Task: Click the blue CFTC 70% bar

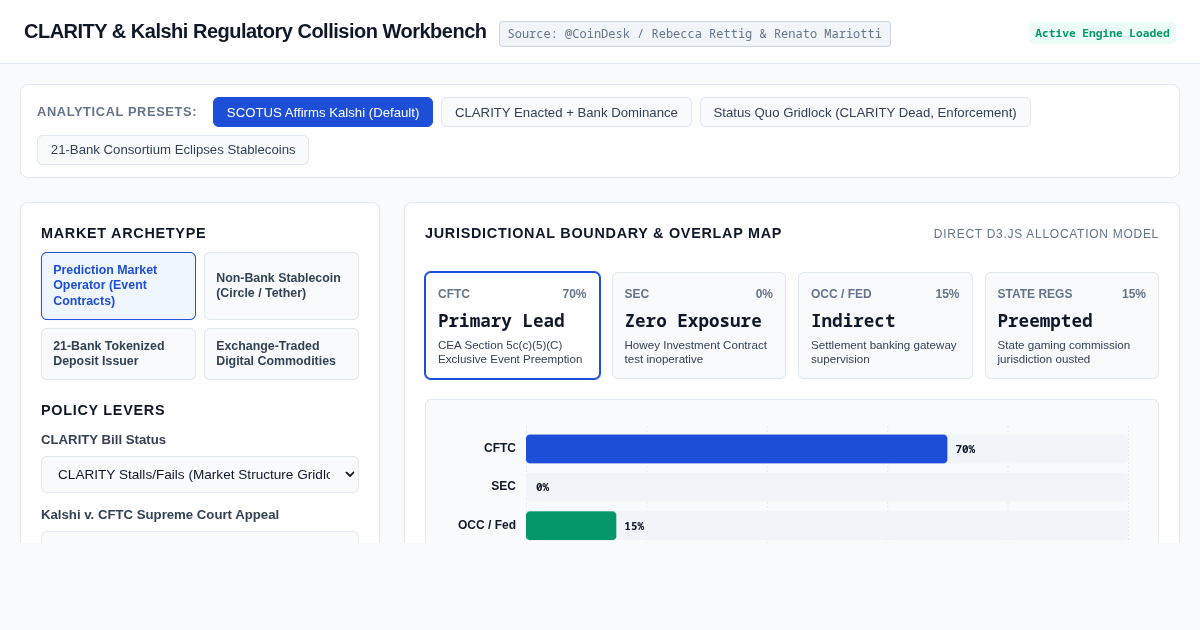Action: pos(736,449)
